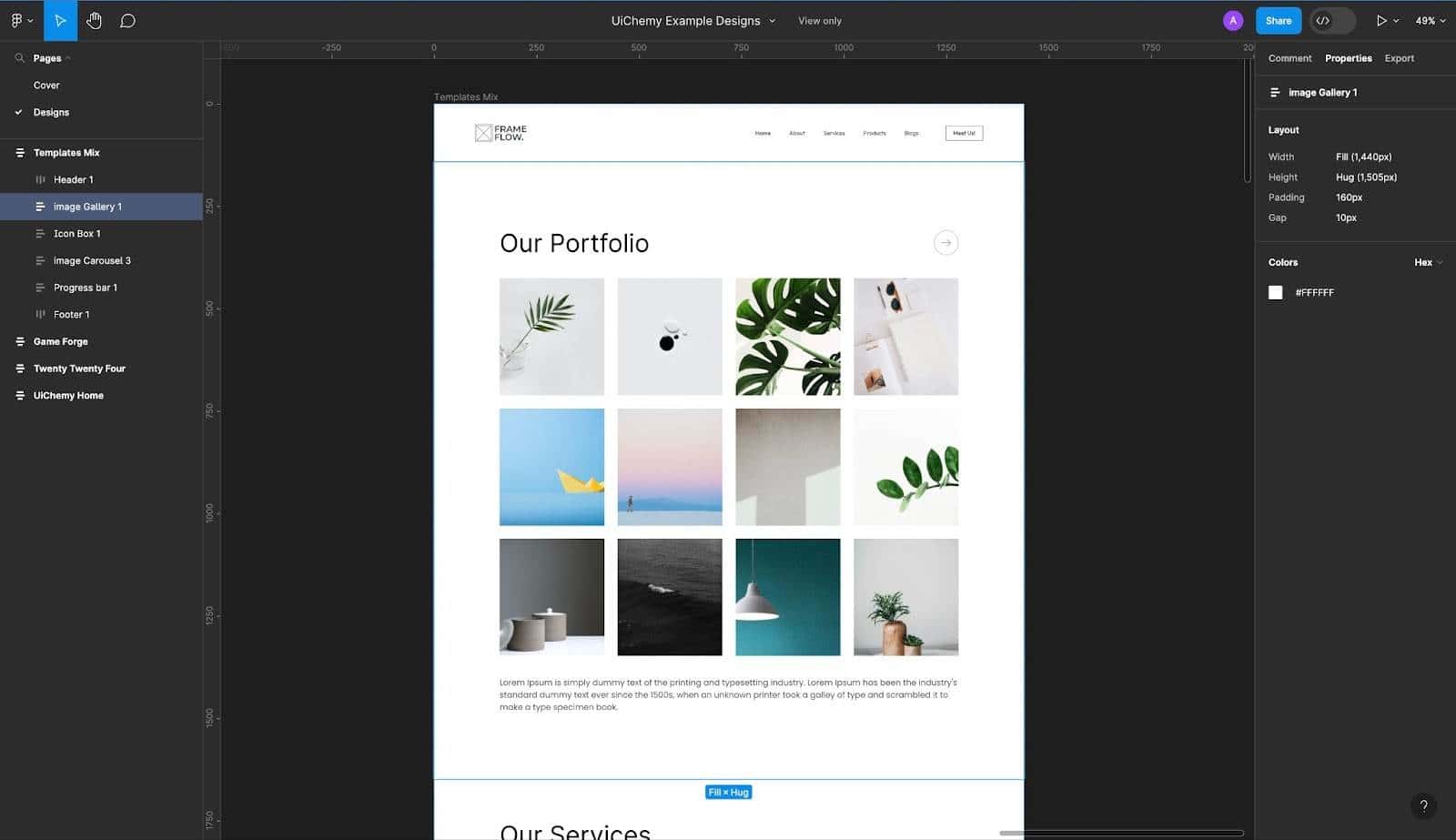Click the portfolio arrow circle icon

[x=945, y=243]
